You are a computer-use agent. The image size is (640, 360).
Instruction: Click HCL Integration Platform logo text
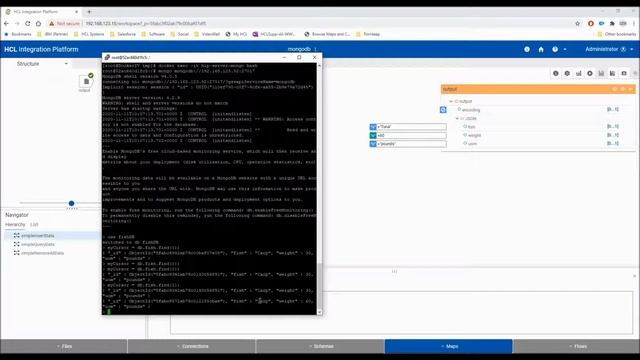(x=41, y=49)
